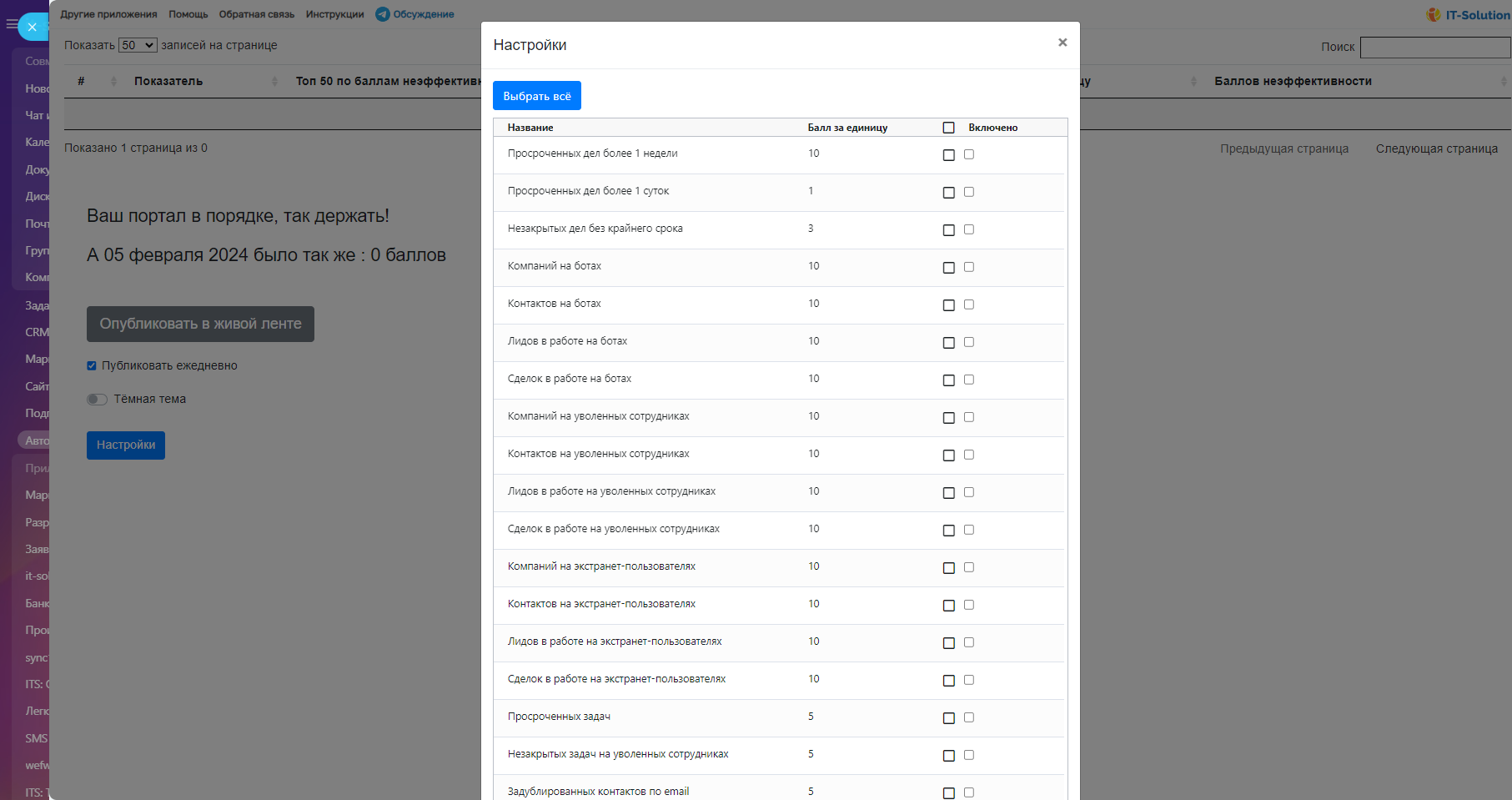Screen dimensions: 1512x800
Task: Click sort arrows of Показатель column
Action: 274,81
